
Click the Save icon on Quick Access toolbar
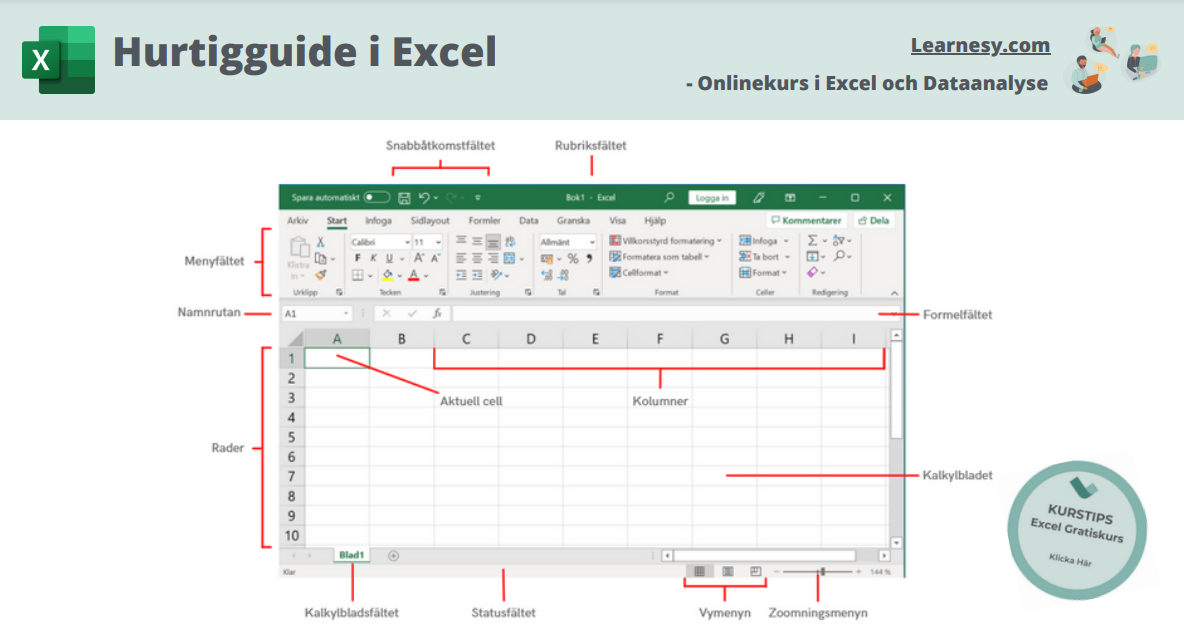click(405, 198)
